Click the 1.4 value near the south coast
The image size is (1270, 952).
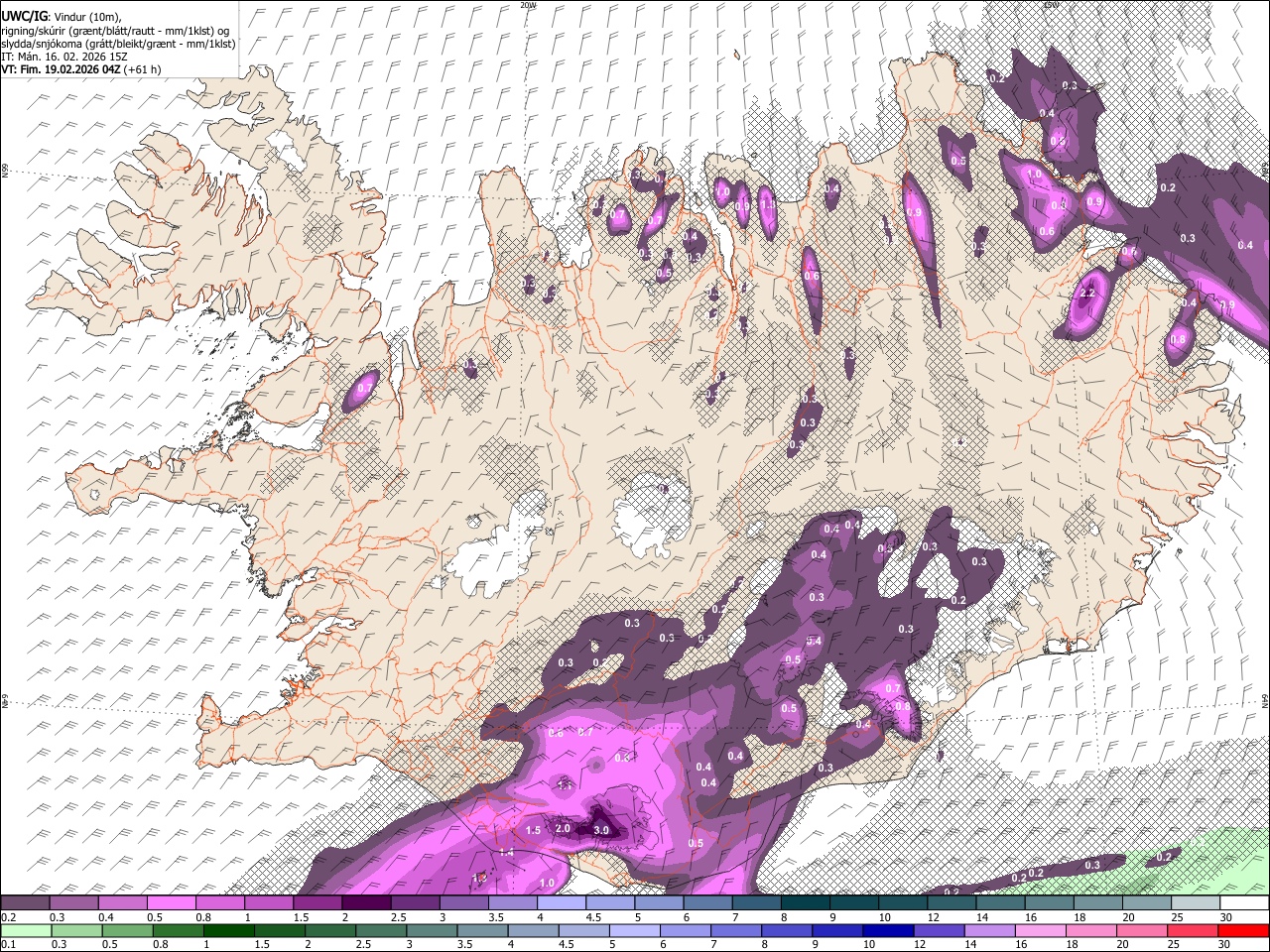(x=506, y=852)
